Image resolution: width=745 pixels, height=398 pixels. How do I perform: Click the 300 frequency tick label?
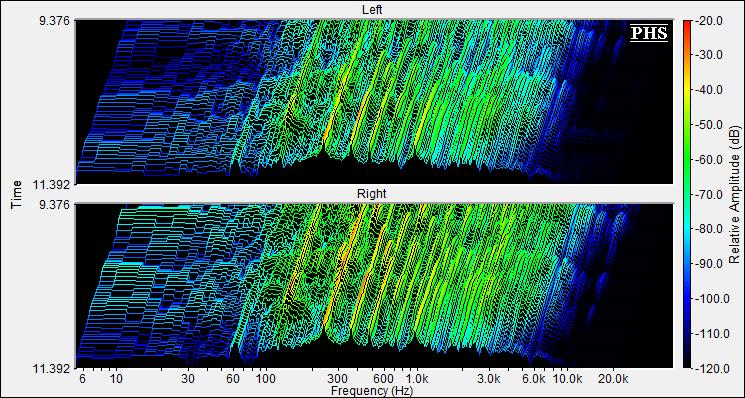pos(338,379)
